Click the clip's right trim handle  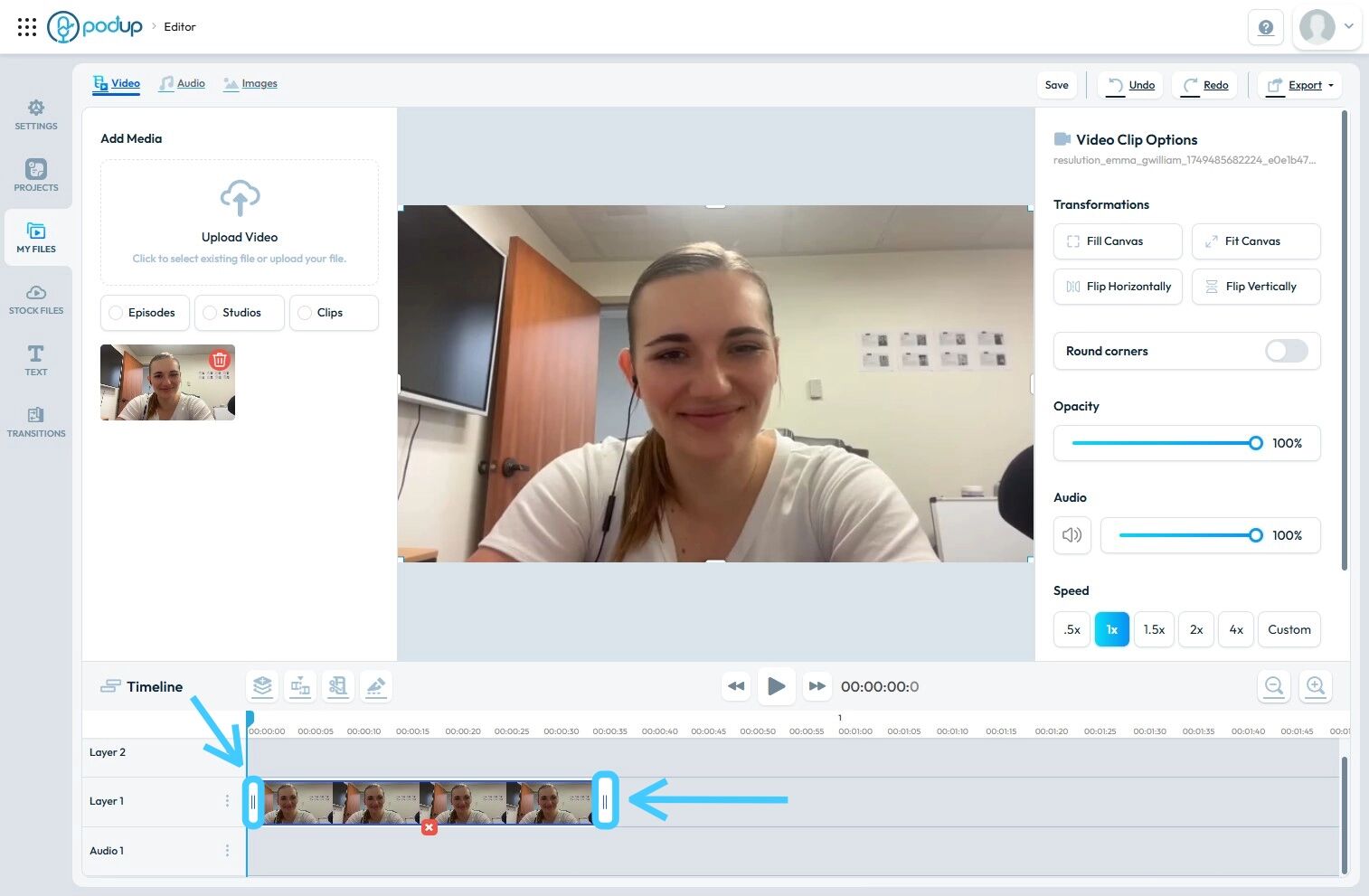tap(605, 801)
